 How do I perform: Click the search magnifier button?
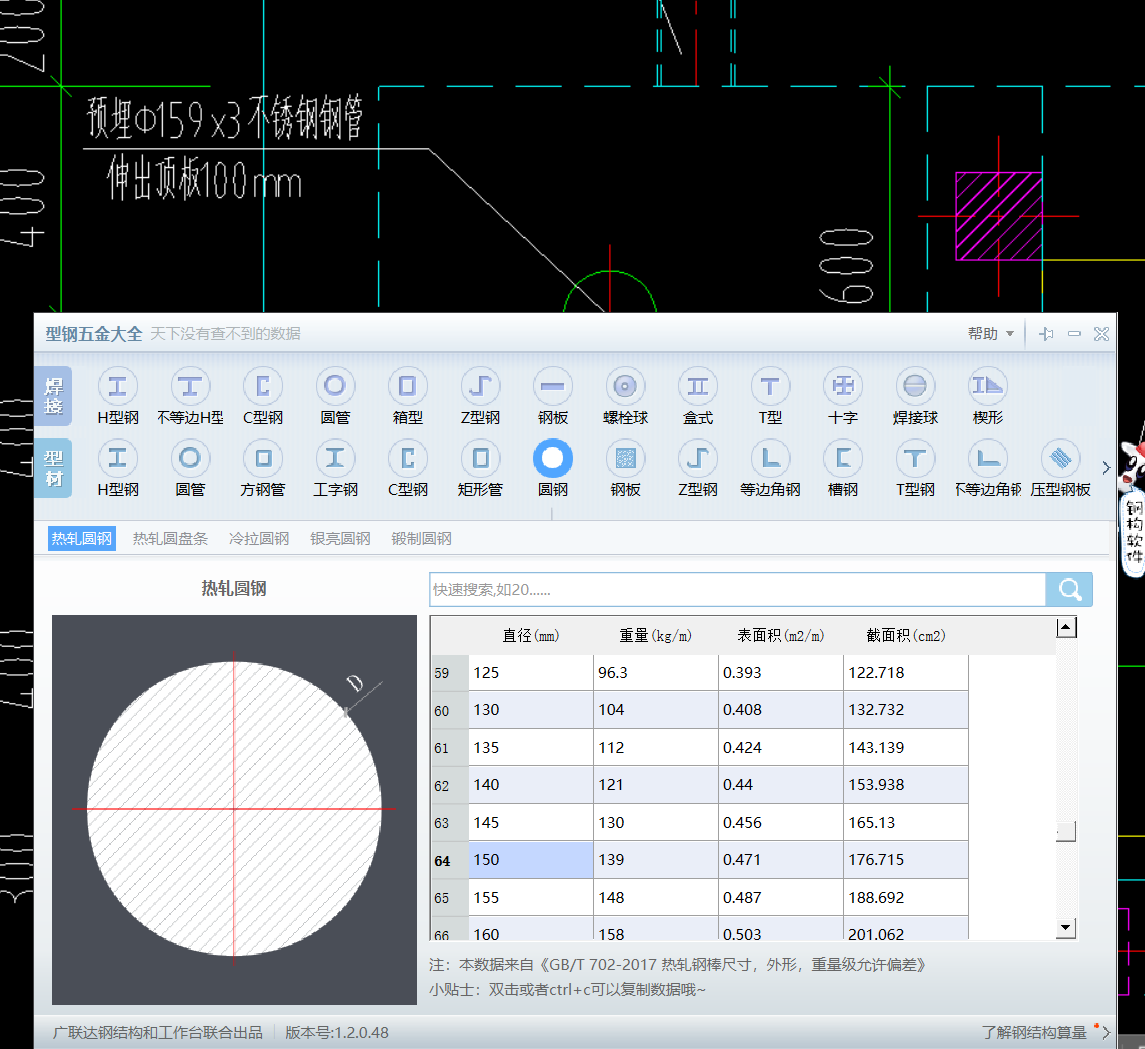coord(1069,589)
